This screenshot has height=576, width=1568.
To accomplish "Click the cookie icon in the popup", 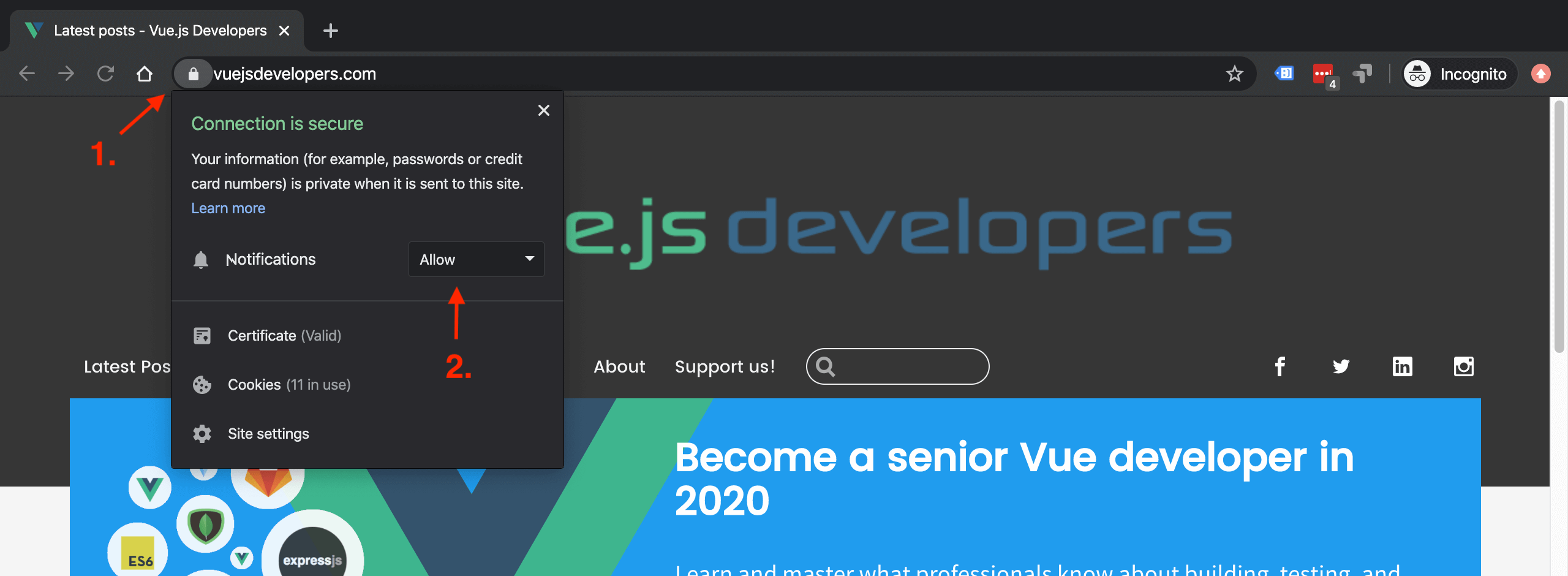I will point(202,385).
